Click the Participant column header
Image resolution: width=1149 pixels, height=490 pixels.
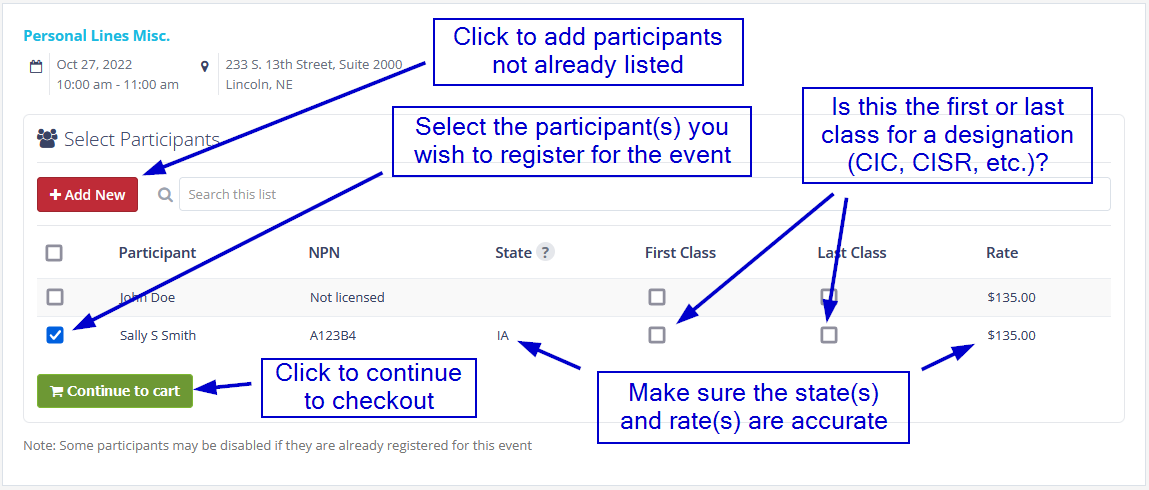(157, 253)
